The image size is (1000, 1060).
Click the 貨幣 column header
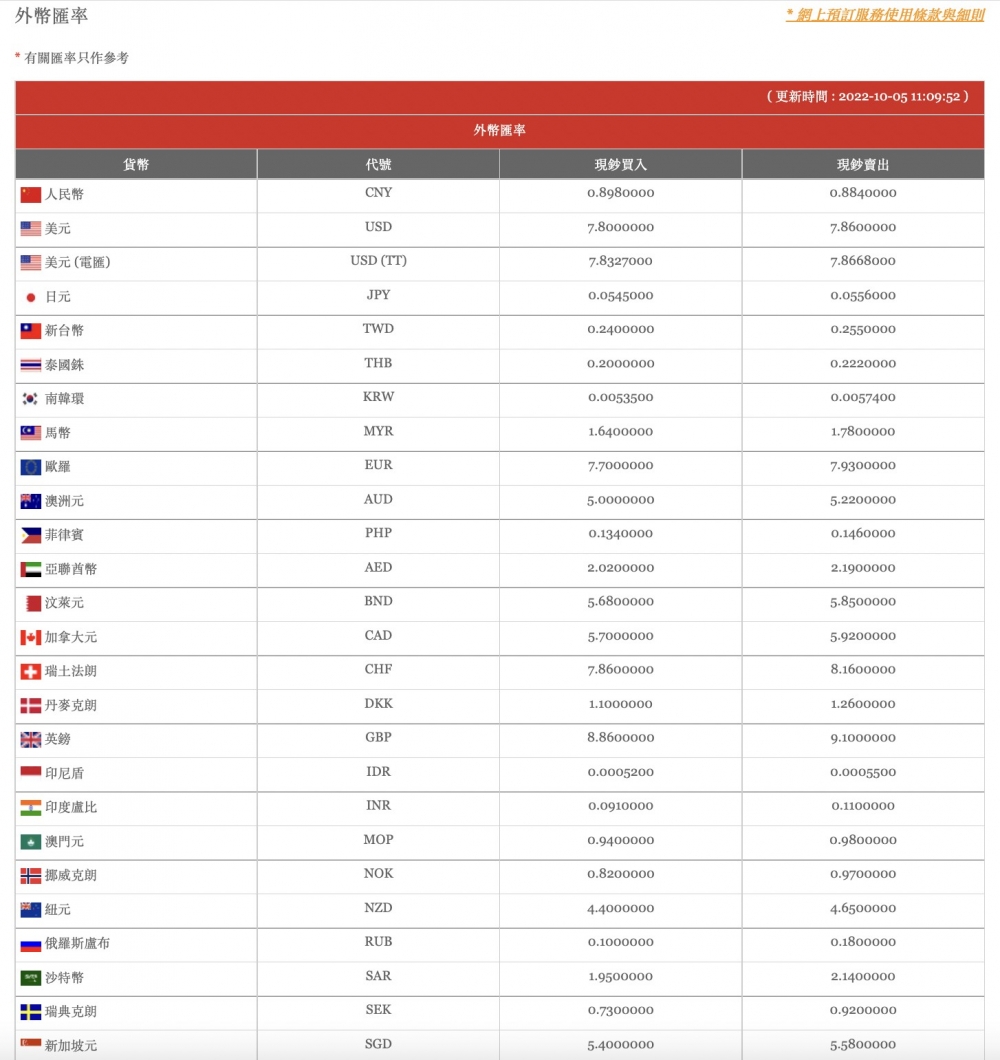pyautogui.click(x=135, y=163)
